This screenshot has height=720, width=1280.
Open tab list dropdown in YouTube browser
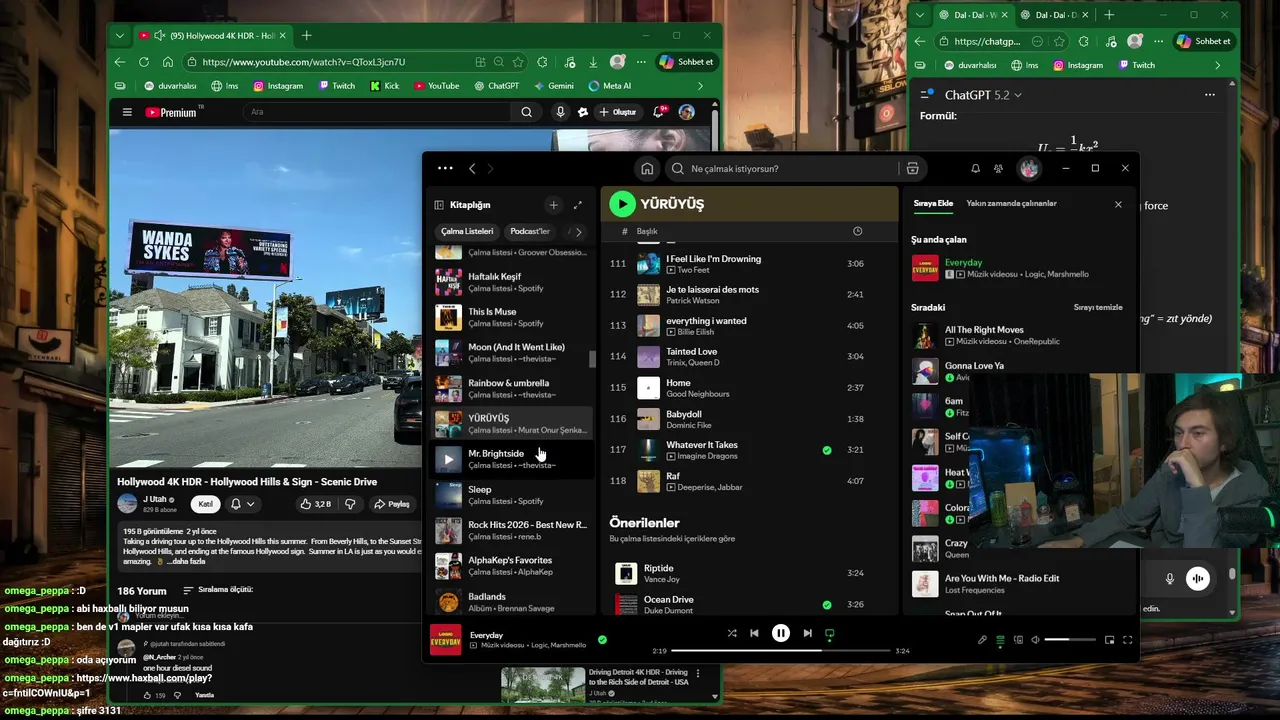click(120, 36)
